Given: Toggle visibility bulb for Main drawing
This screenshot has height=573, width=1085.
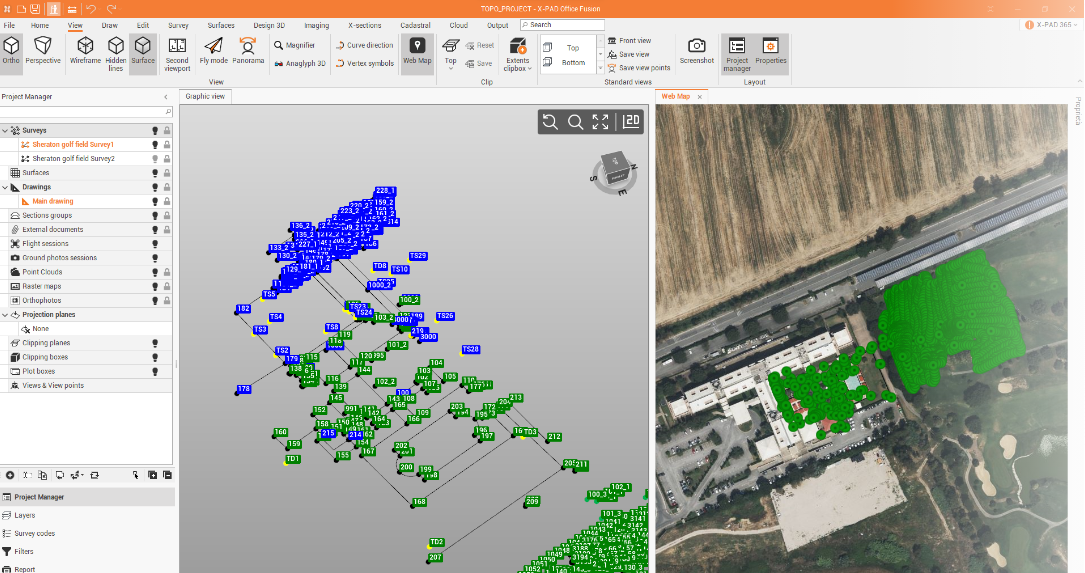Looking at the screenshot, I should (155, 201).
